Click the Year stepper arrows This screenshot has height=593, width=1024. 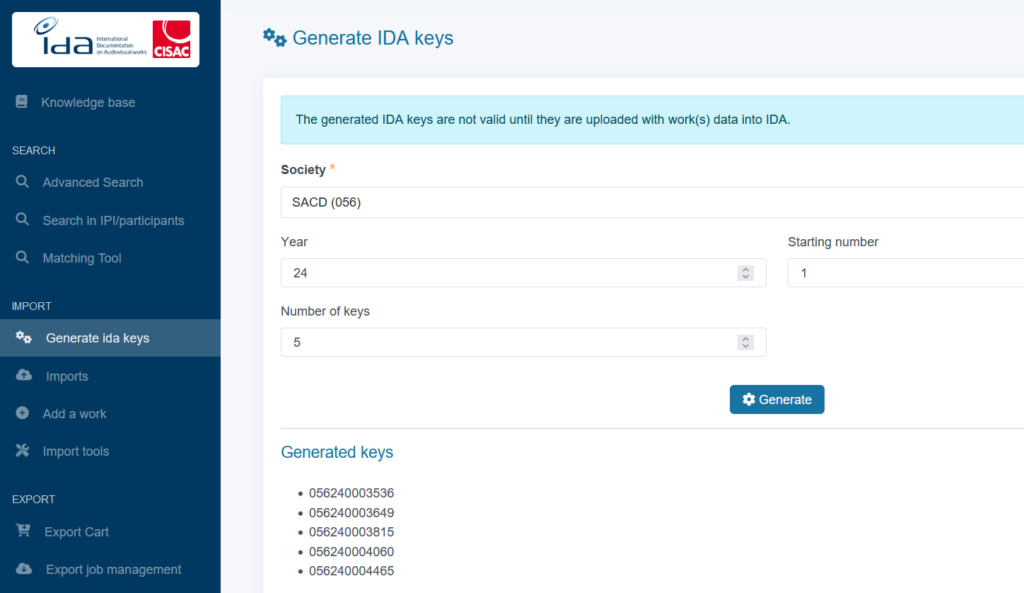point(745,273)
